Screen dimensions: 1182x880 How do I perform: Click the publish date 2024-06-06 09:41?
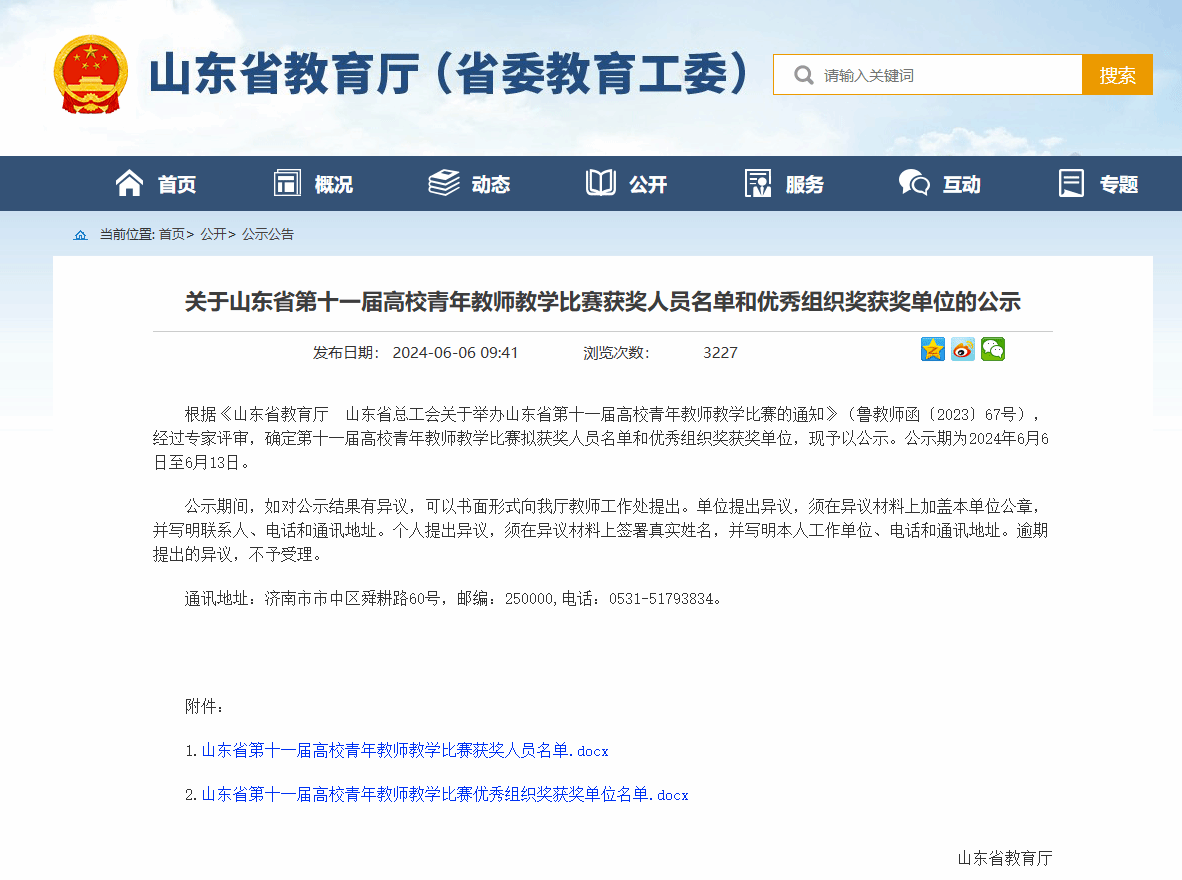coord(455,353)
